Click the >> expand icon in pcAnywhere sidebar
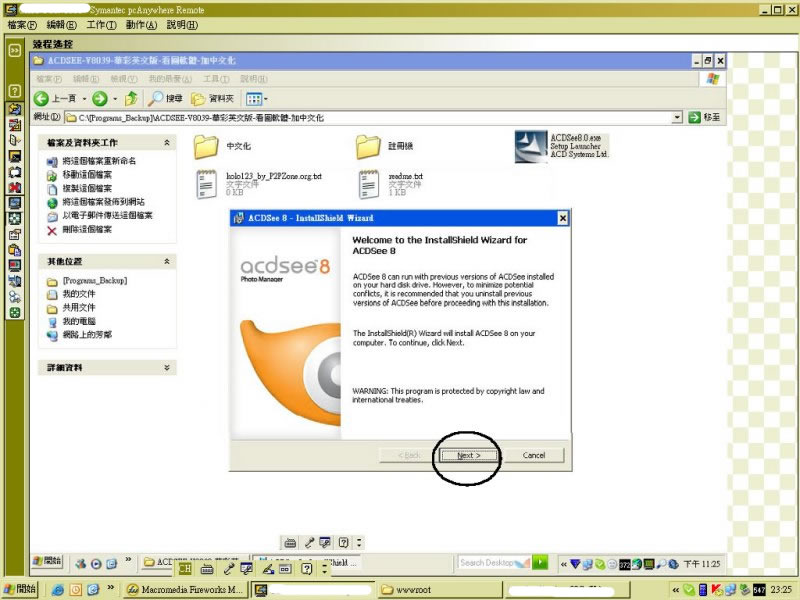The image size is (800, 600). tap(15, 50)
